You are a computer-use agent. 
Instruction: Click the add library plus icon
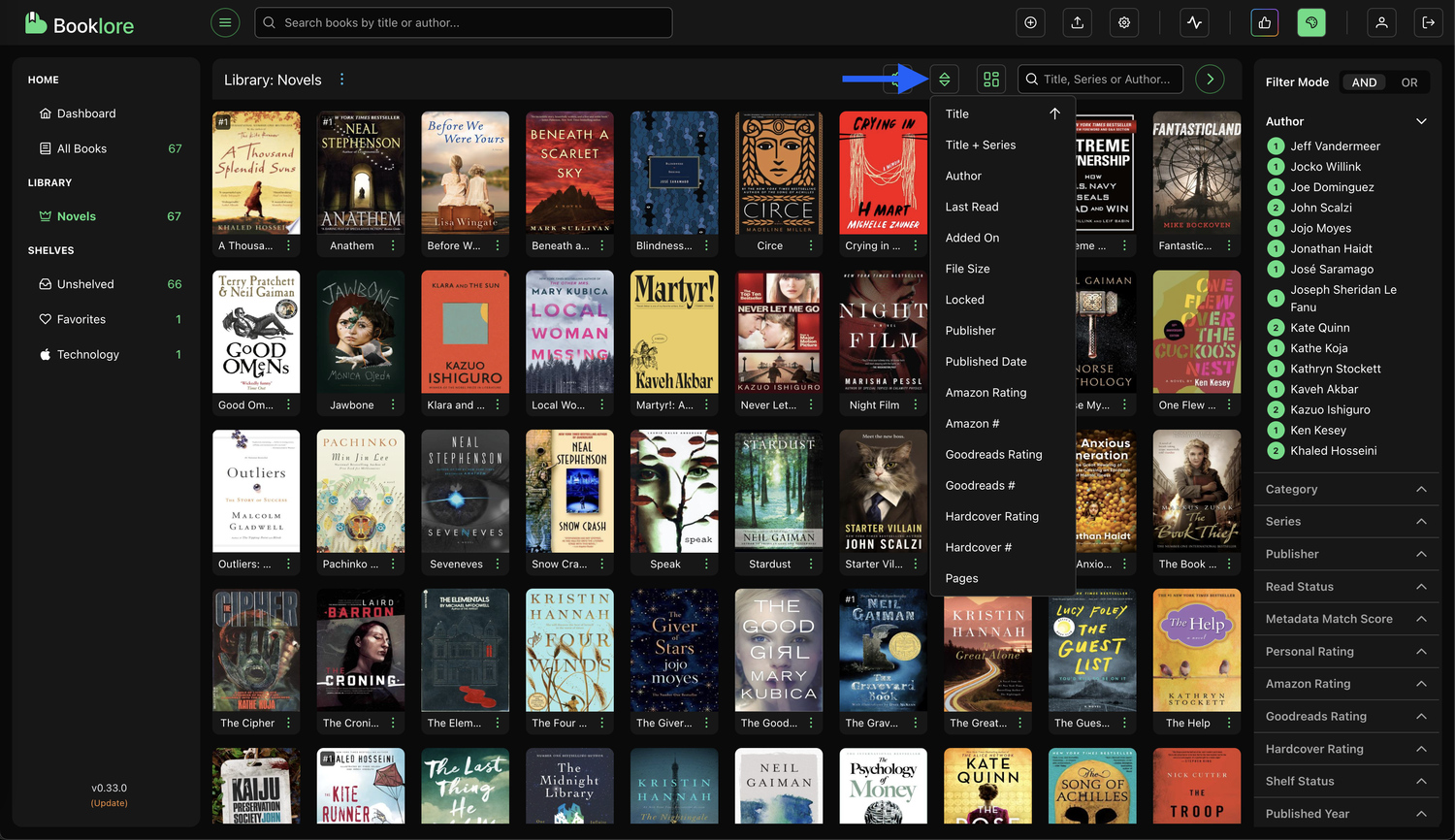coord(1030,22)
